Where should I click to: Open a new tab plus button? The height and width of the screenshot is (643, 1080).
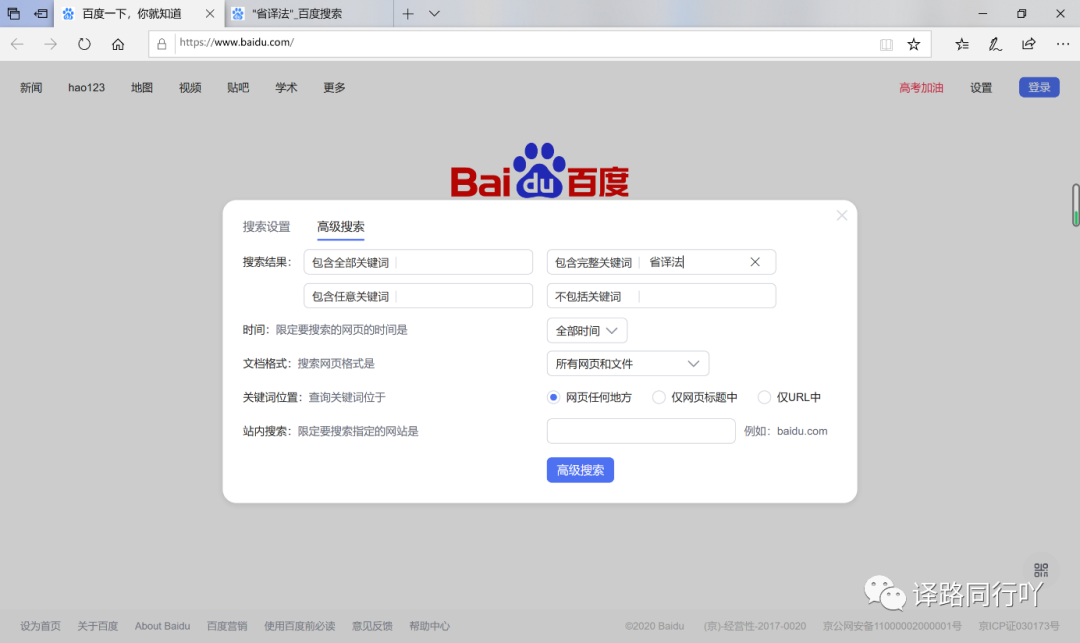pyautogui.click(x=408, y=14)
